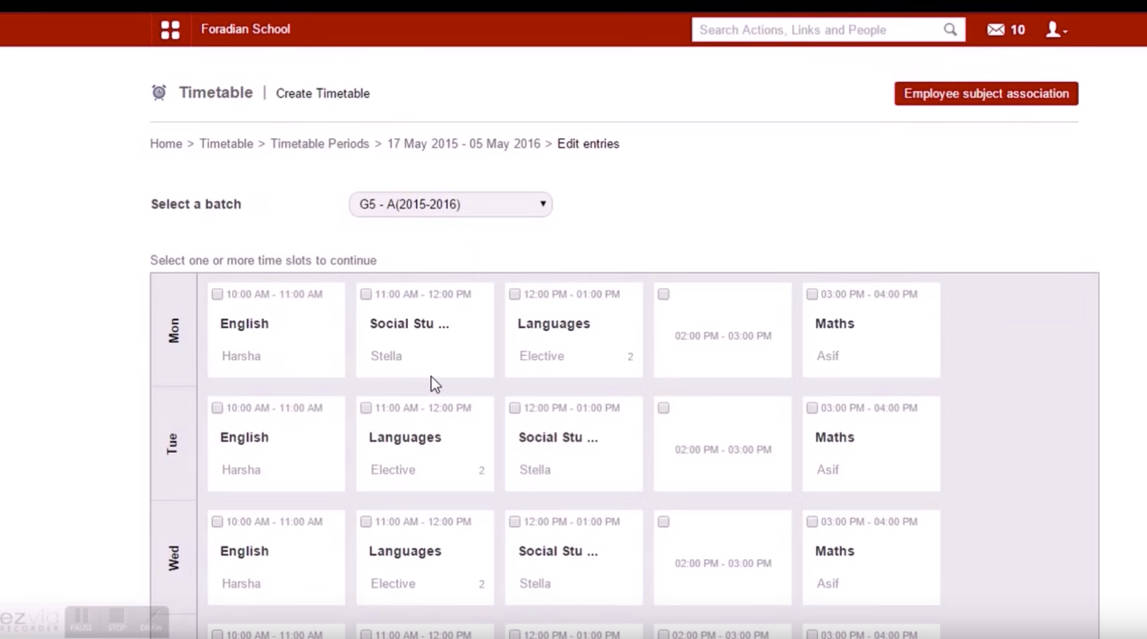Open the user profile icon menu
The width and height of the screenshot is (1147, 639).
pos(1052,29)
